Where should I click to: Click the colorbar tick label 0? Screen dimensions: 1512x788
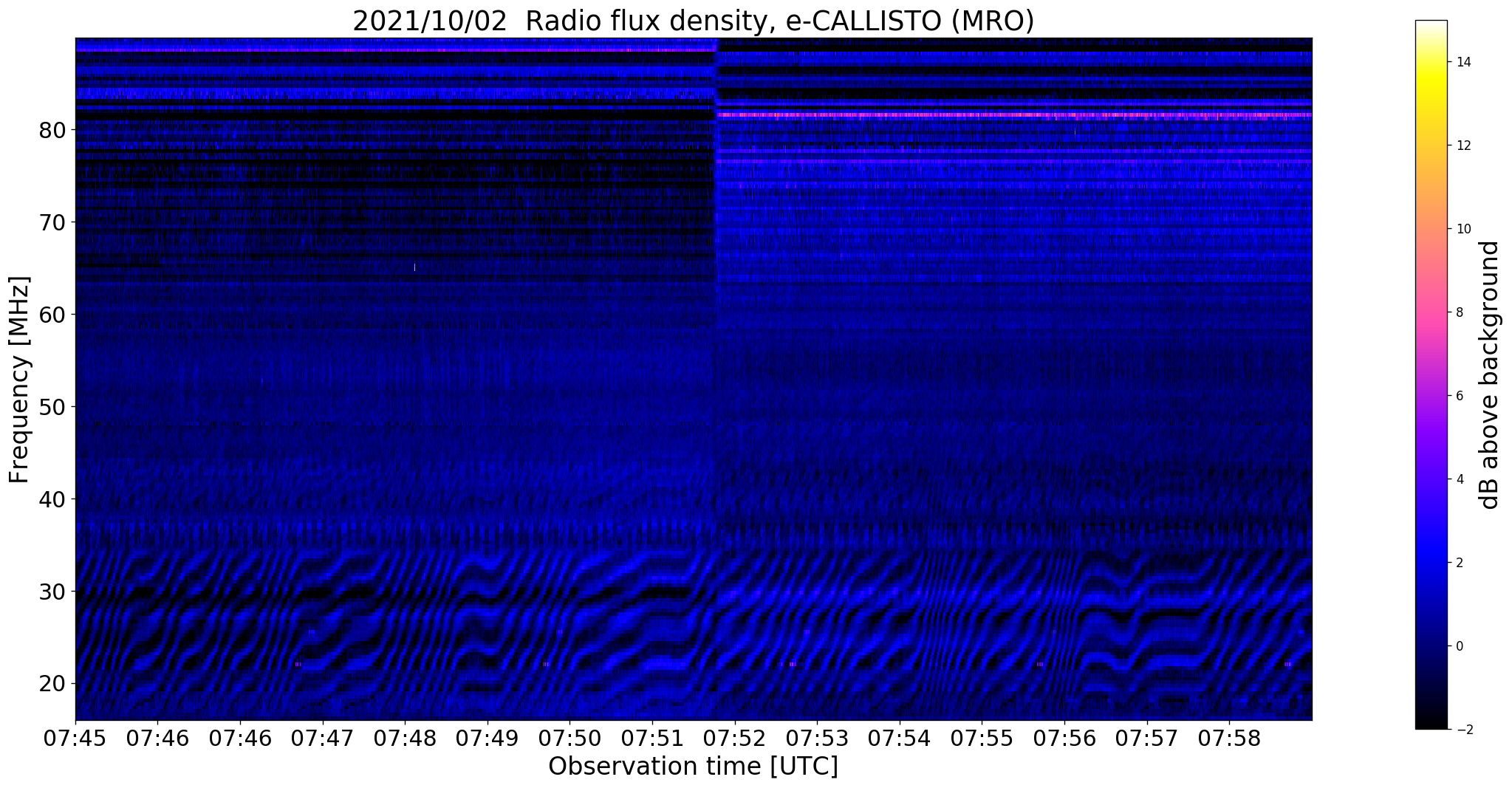(1459, 646)
